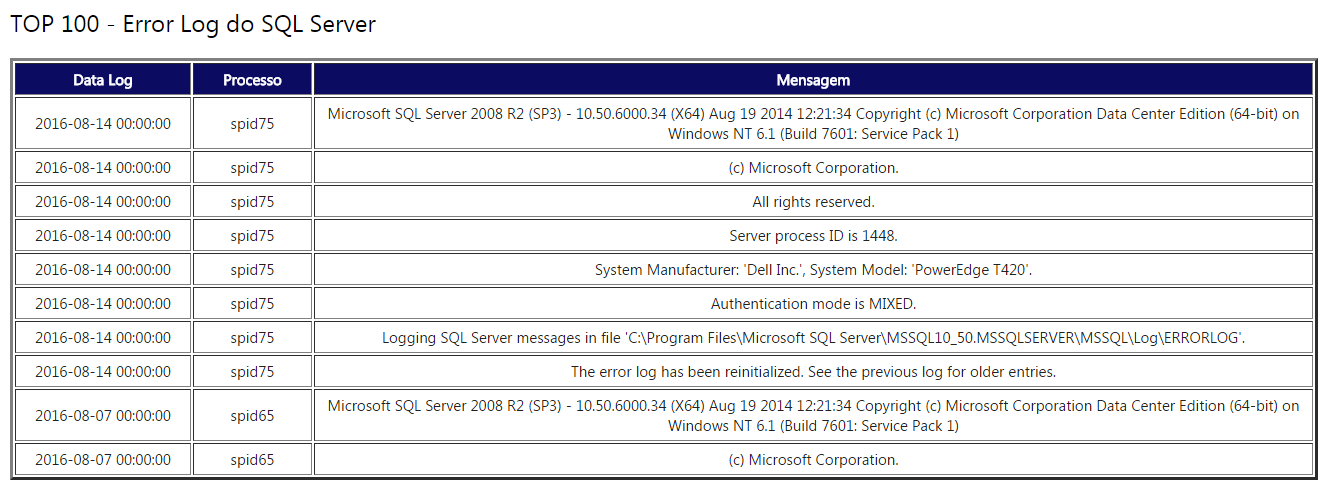This screenshot has height=491, width=1327.
Task: Click the "TOP 100 - Error Log" page title
Action: click(193, 25)
